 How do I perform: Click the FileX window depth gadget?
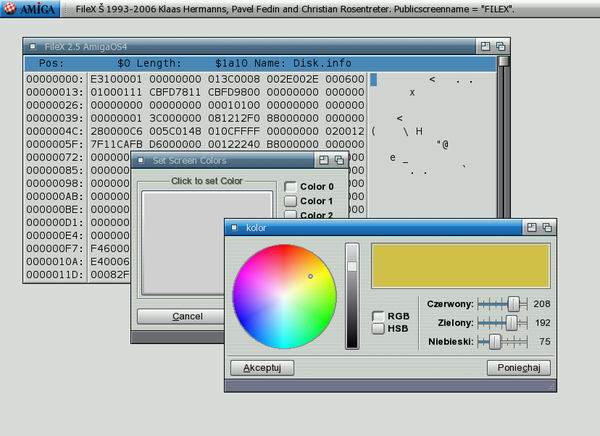pyautogui.click(x=502, y=46)
